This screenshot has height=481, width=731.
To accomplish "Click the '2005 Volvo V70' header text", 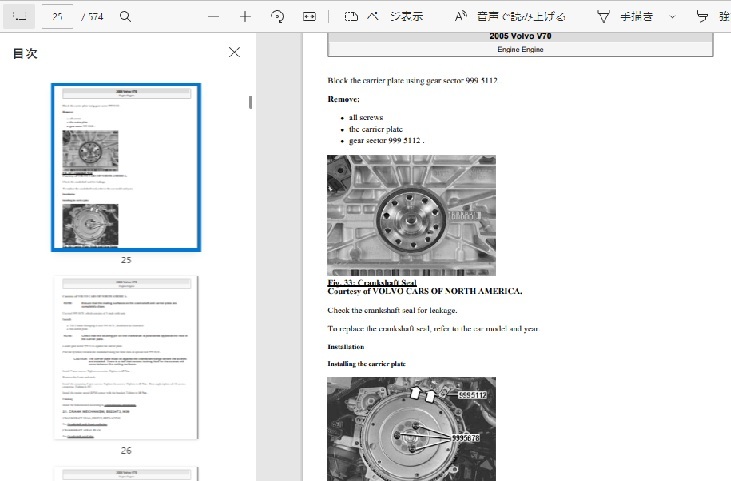I will (520, 36).
